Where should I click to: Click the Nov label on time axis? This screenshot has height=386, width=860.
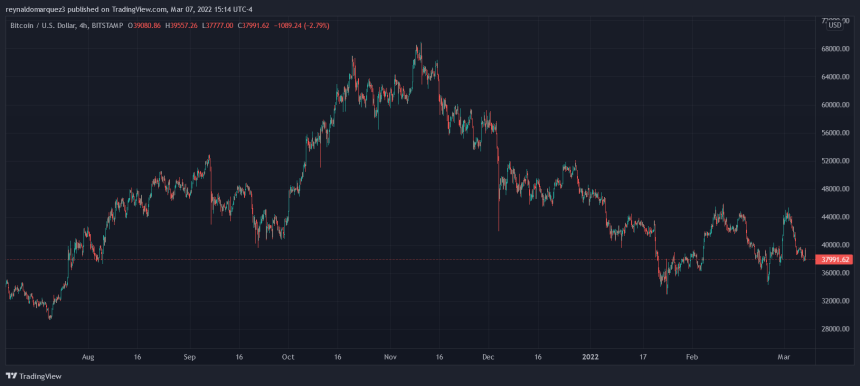point(390,357)
